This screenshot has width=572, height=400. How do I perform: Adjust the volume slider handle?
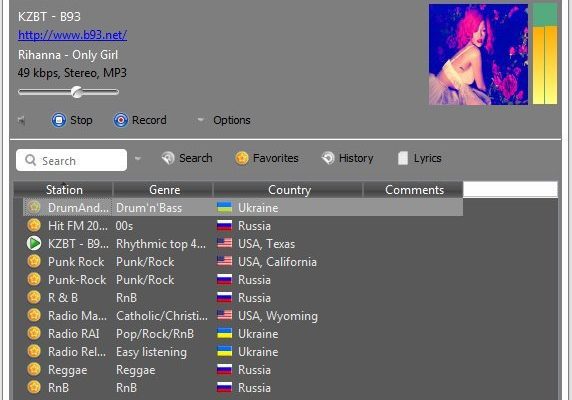click(x=77, y=92)
